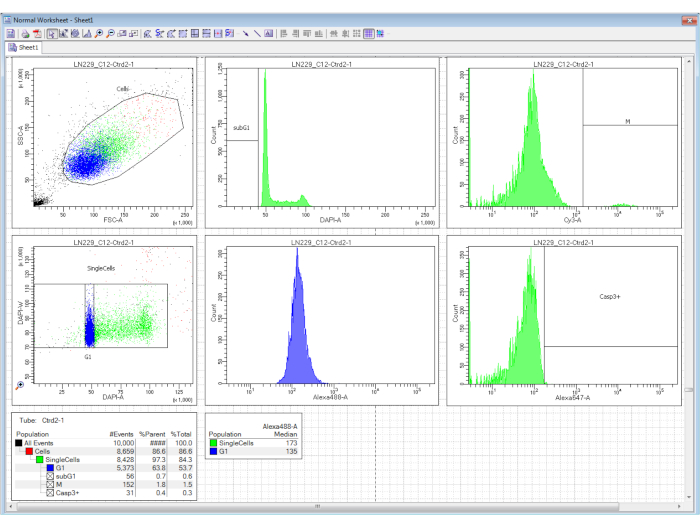Click zoom icon beside DAPI-W plot
700x515 pixels.
(x=21, y=385)
